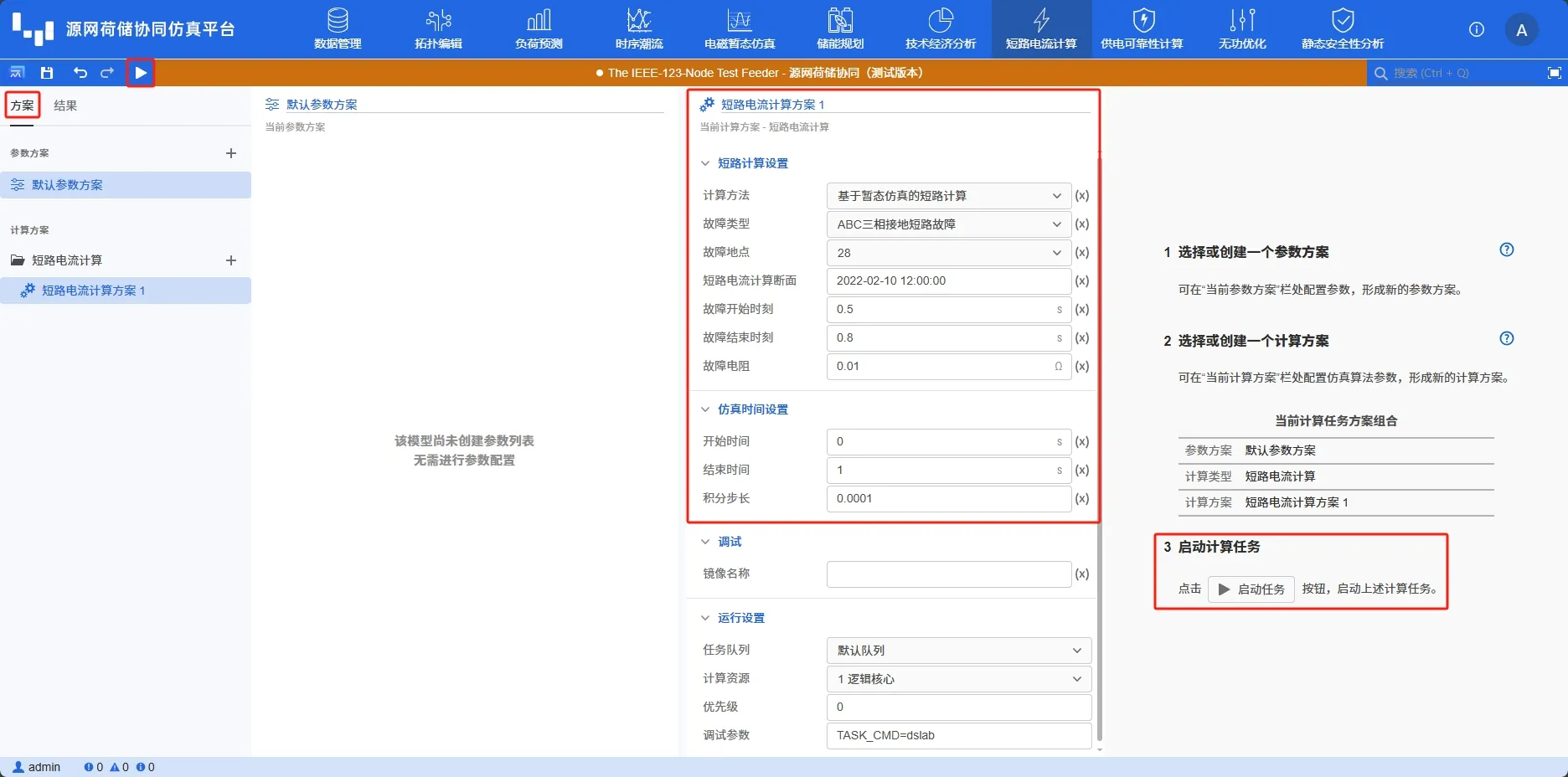Click the leftmost toolbar panel icon
This screenshot has height=777, width=1568.
[17, 73]
